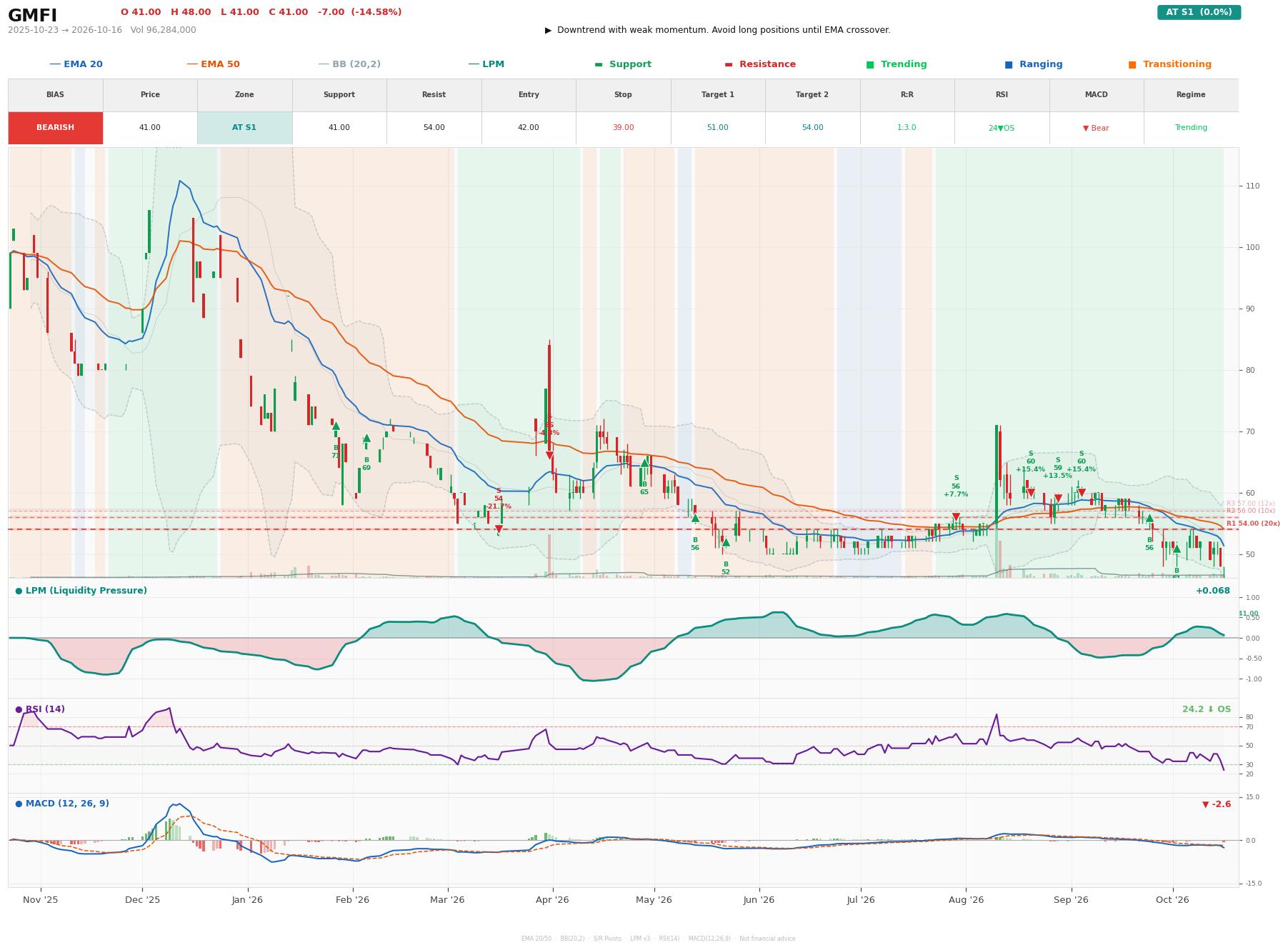Click the Regime cell showing Trending

[x=1191, y=128]
